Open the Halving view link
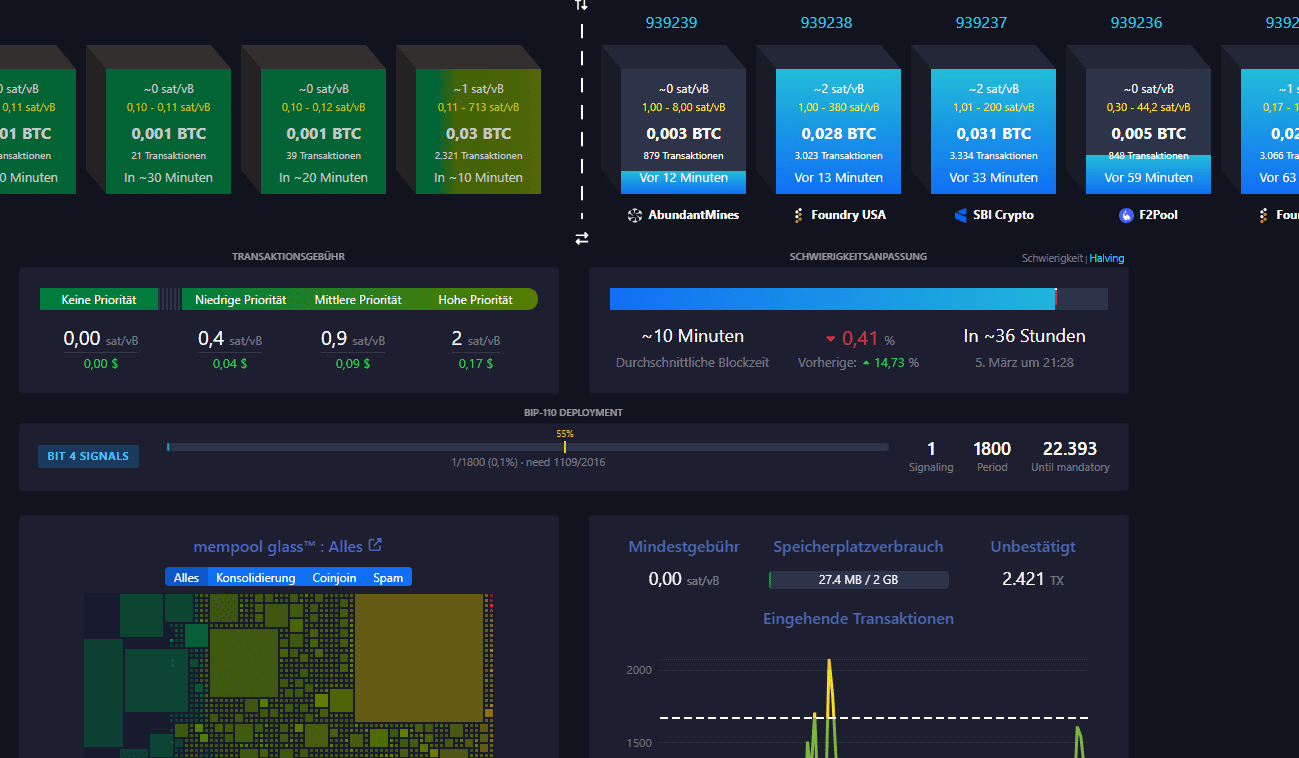The height and width of the screenshot is (758, 1299). [x=1106, y=258]
